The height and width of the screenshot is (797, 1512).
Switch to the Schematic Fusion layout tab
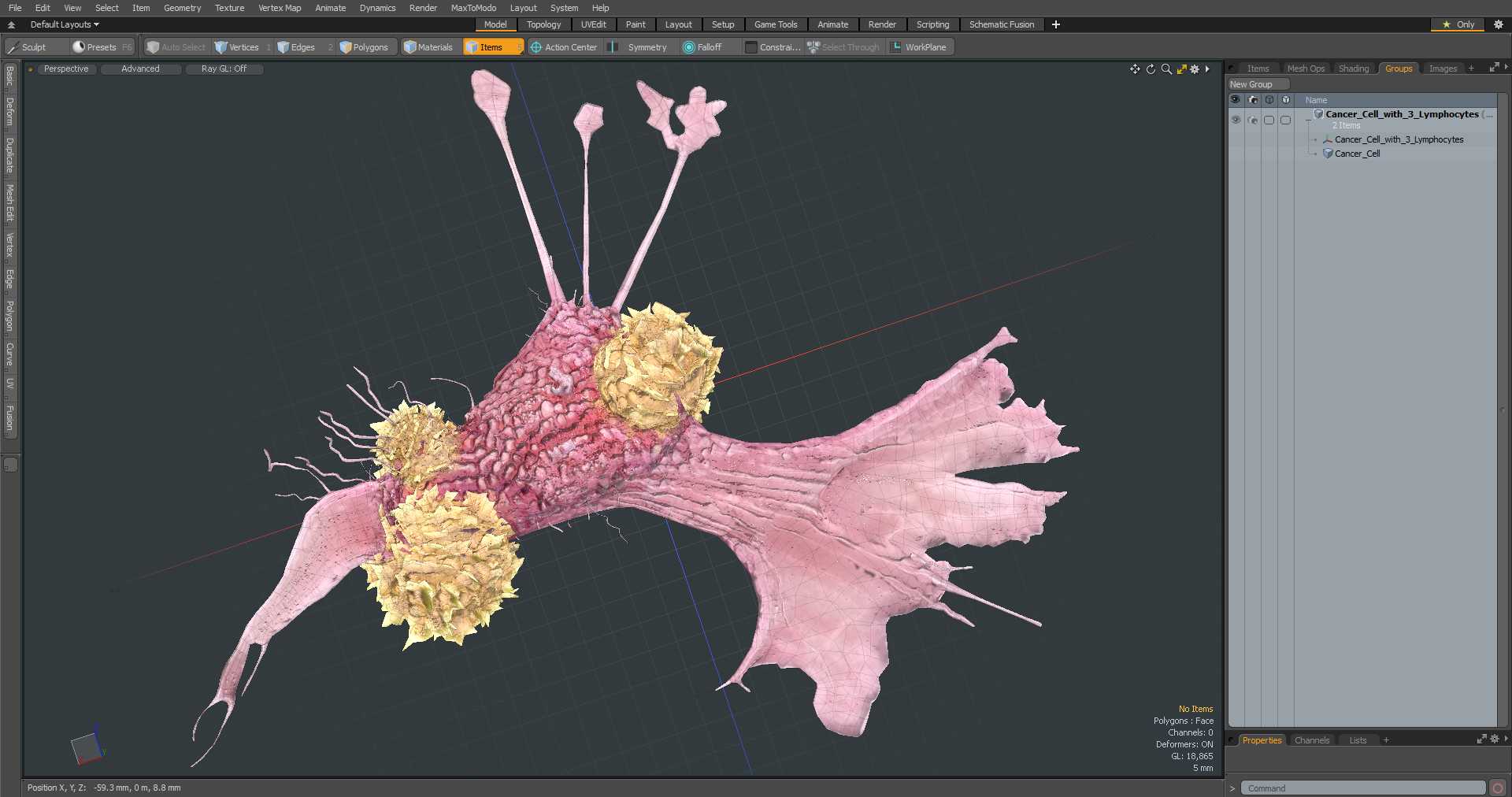coord(1002,24)
